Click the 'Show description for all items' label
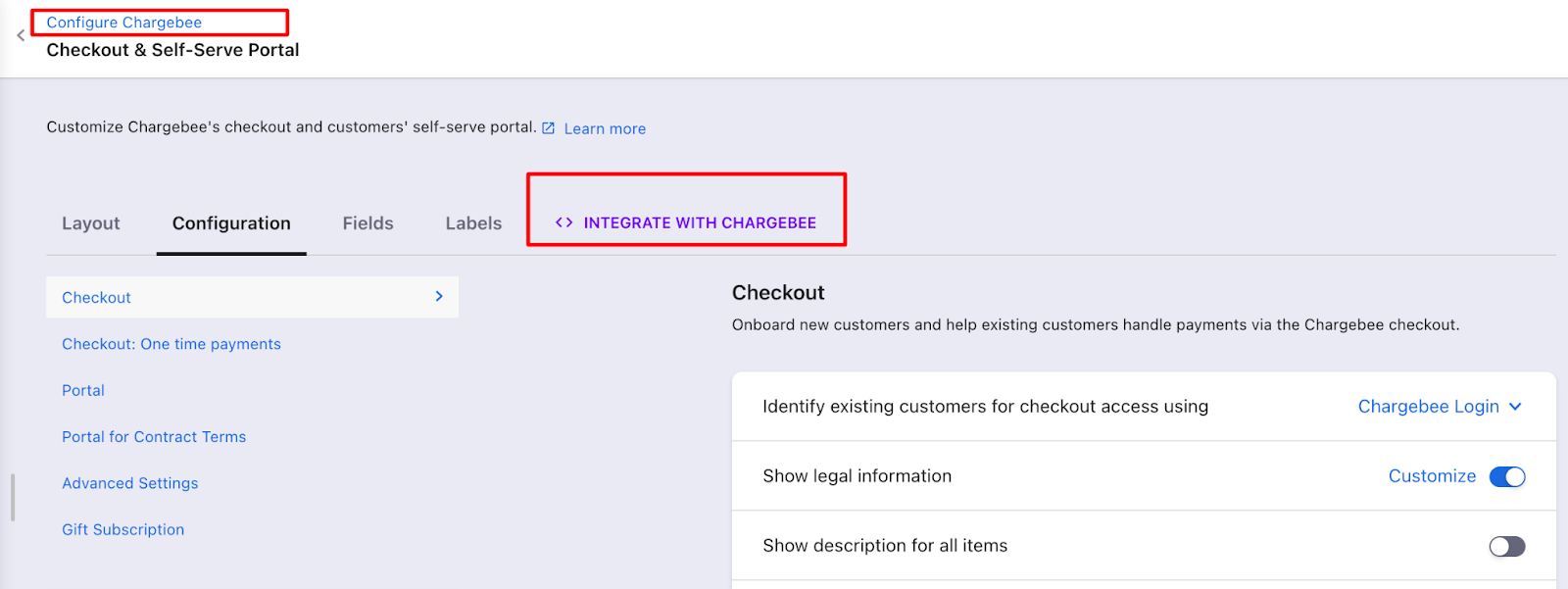Viewport: 1568px width, 589px height. pyautogui.click(x=885, y=546)
